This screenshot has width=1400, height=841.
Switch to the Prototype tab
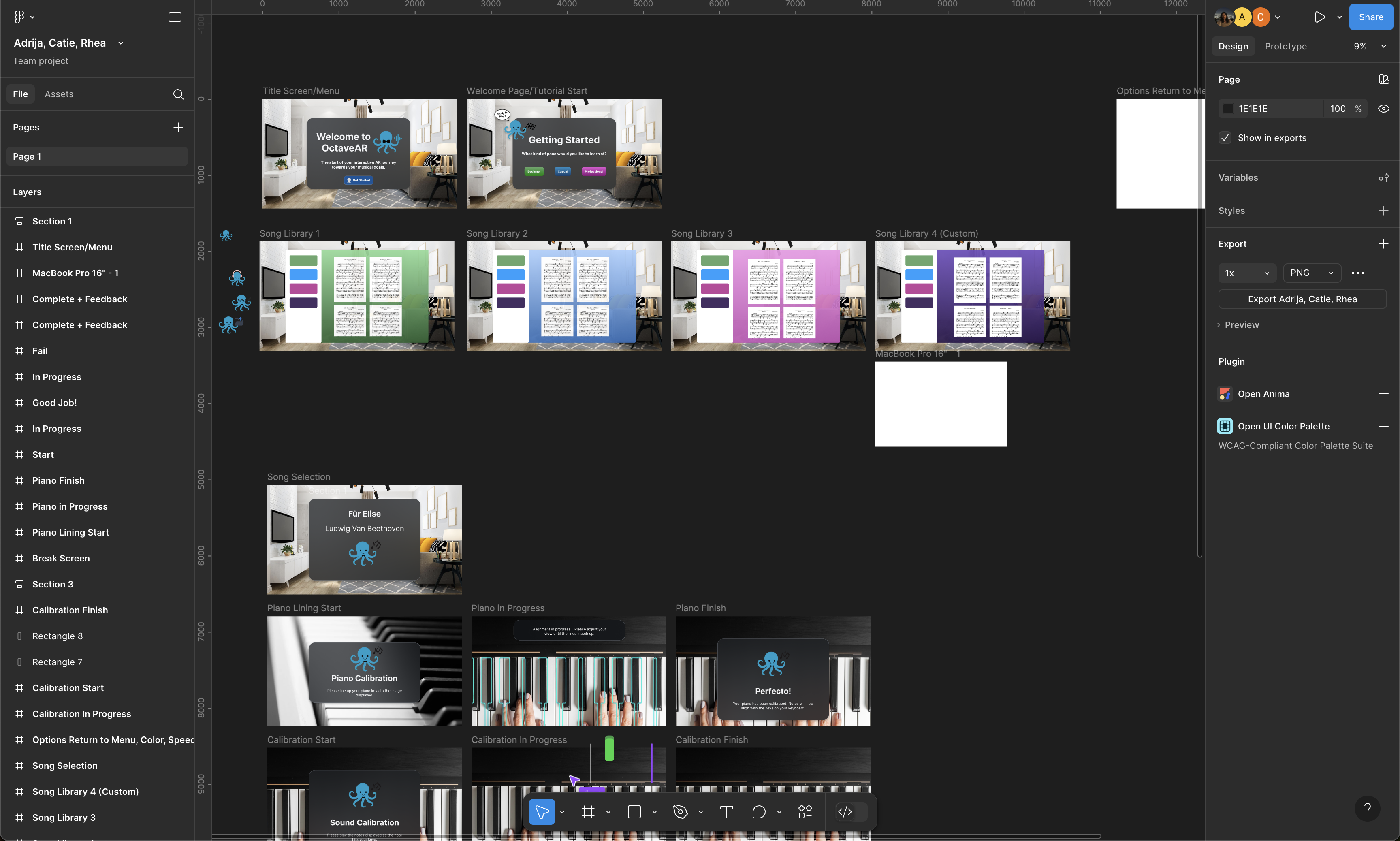coord(1285,47)
